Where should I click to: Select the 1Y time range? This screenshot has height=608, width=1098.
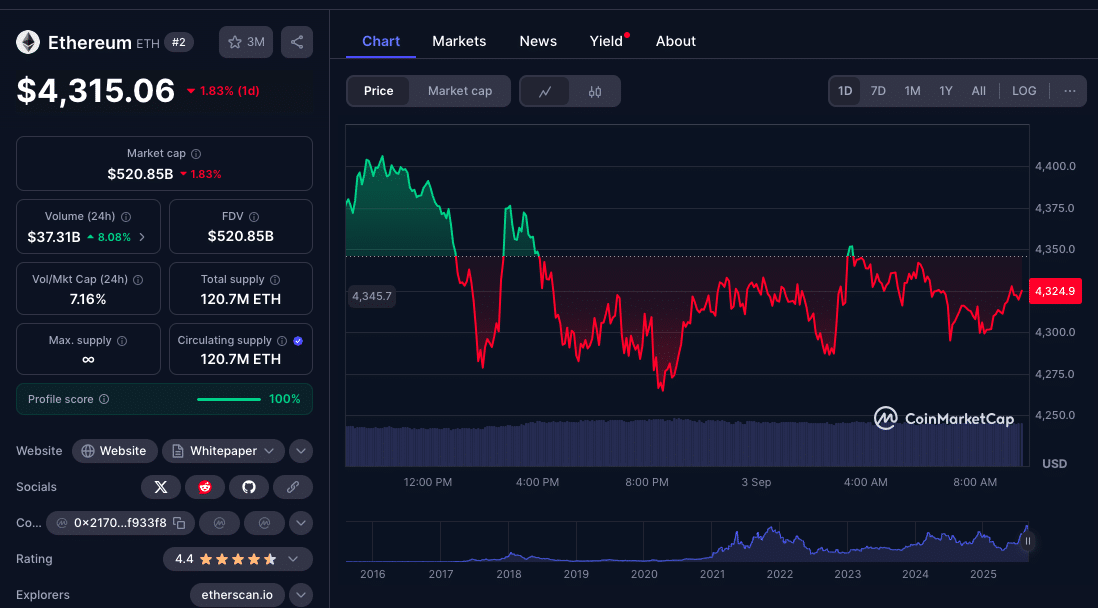pos(946,91)
